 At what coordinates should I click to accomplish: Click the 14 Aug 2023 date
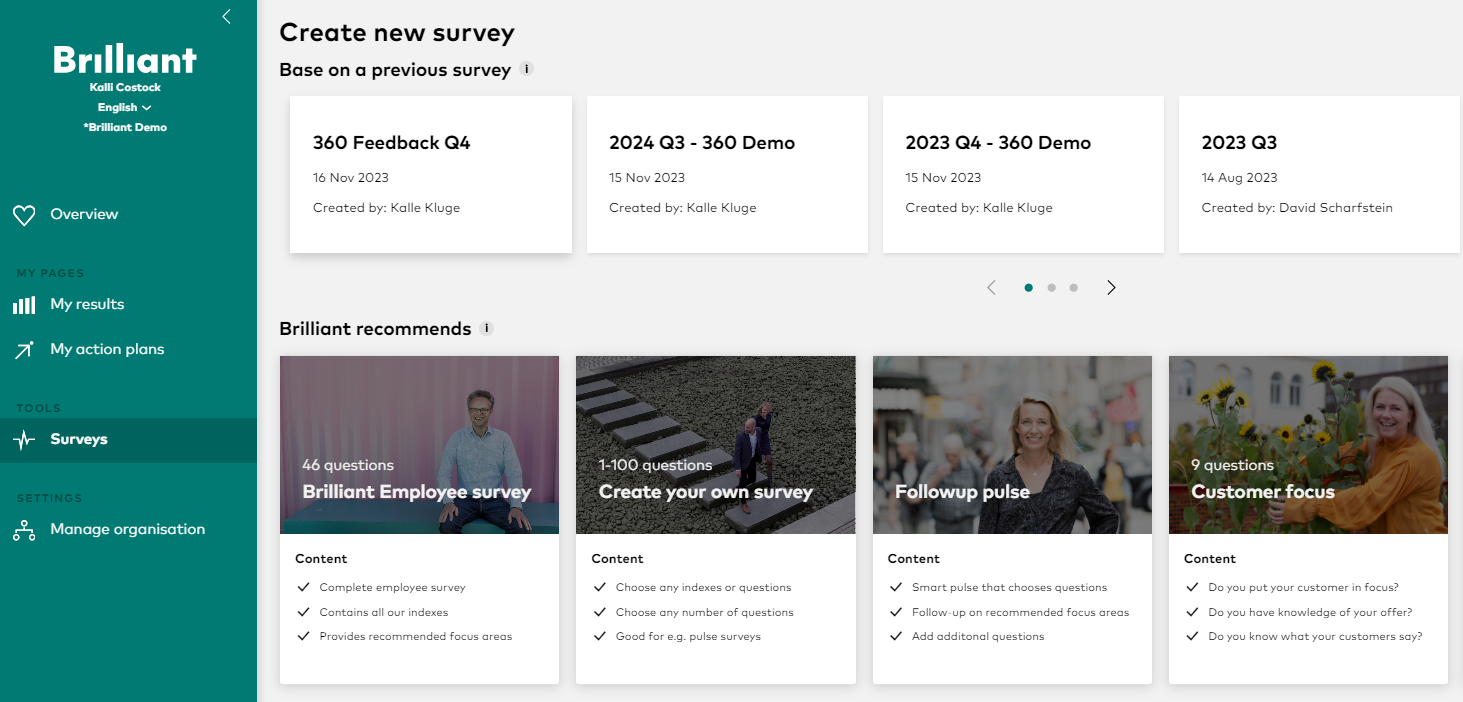pyautogui.click(x=1240, y=177)
